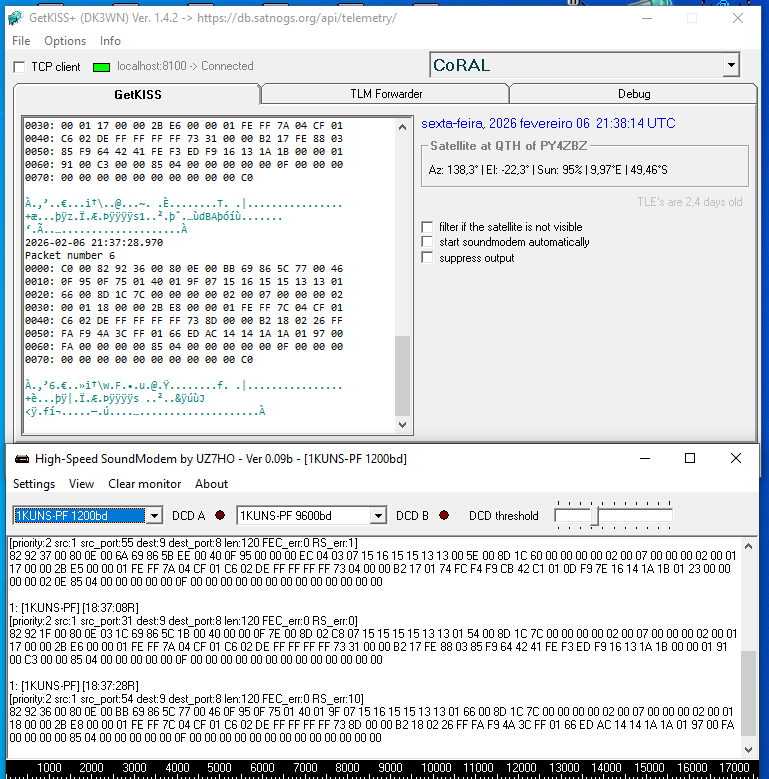Click the GetKISS+ app icon in title bar
The width and height of the screenshot is (769, 779).
15,18
